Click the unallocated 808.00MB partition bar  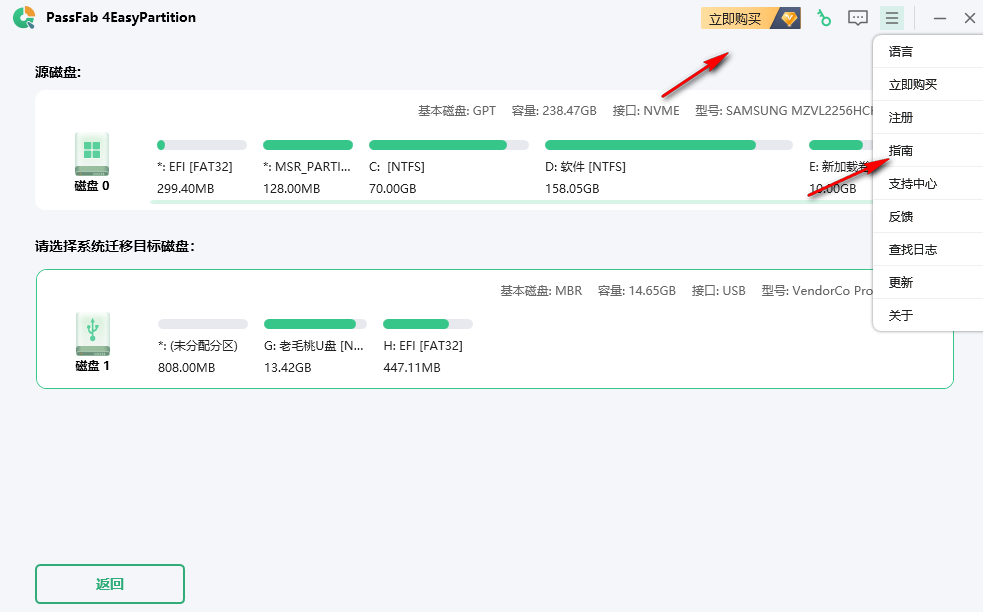tap(202, 324)
